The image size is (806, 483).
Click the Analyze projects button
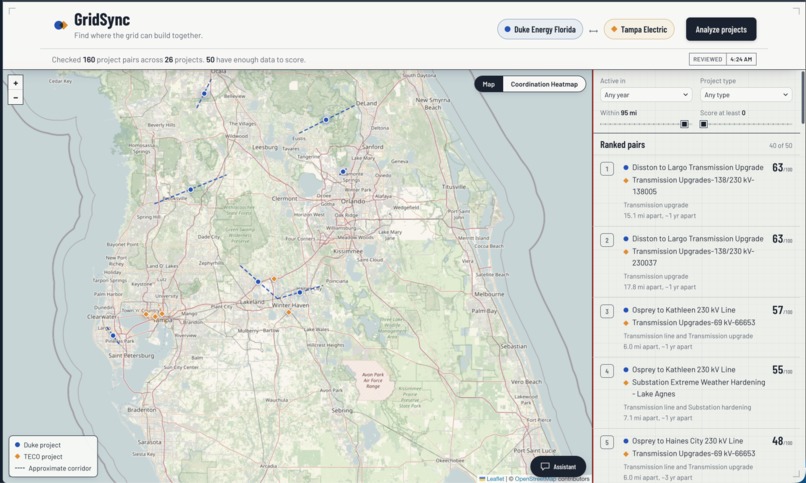[x=721, y=29]
